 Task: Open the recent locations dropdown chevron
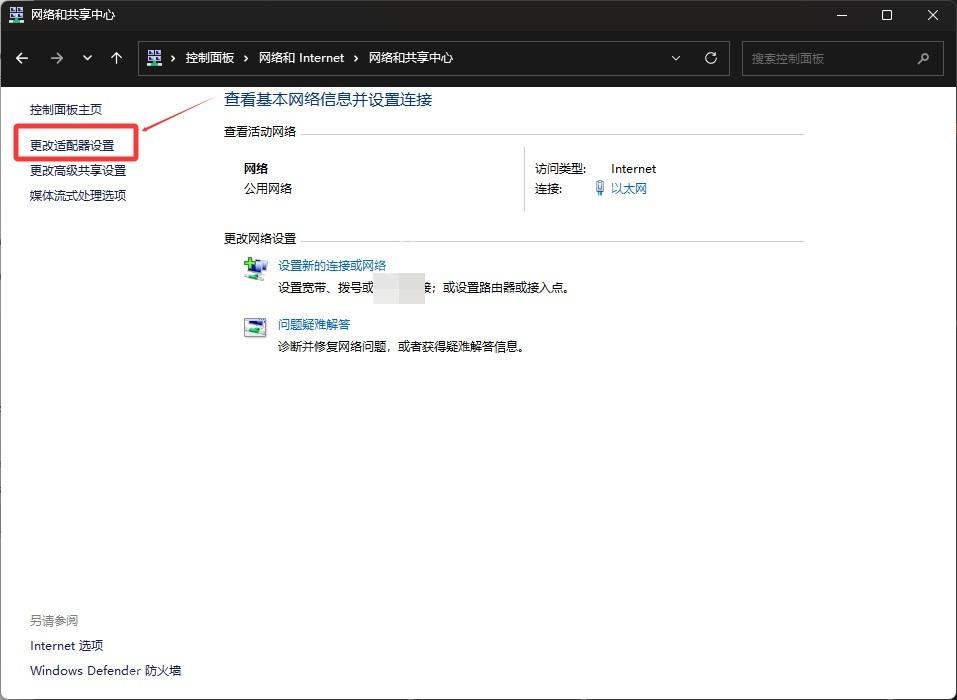click(x=87, y=58)
